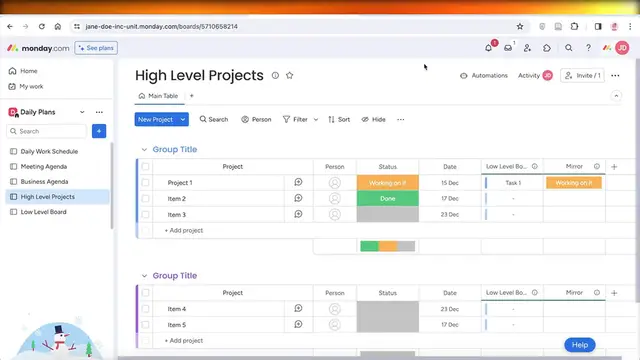Check the Item 5 row checkbox
The height and width of the screenshot is (360, 640).
pyautogui.click(x=145, y=324)
